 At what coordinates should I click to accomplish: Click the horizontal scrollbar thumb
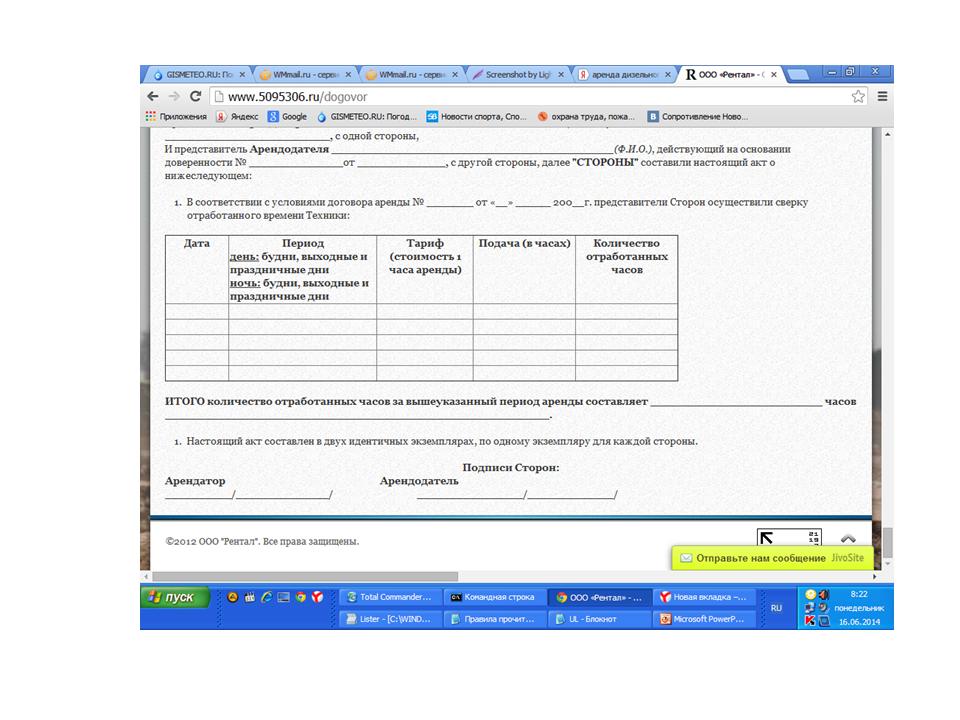(x=305, y=577)
